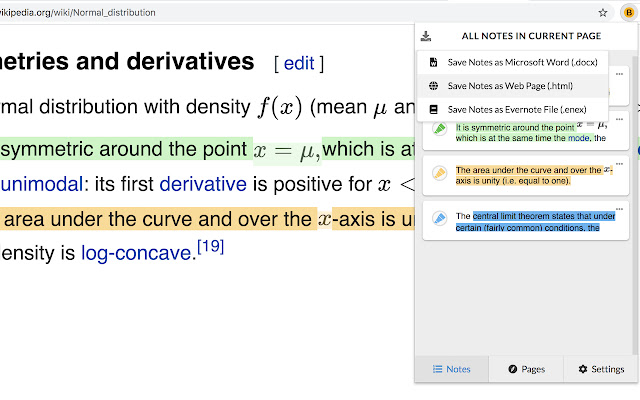Viewport: 640px width, 400px height.
Task: Switch to the Notes tab
Action: click(x=451, y=369)
